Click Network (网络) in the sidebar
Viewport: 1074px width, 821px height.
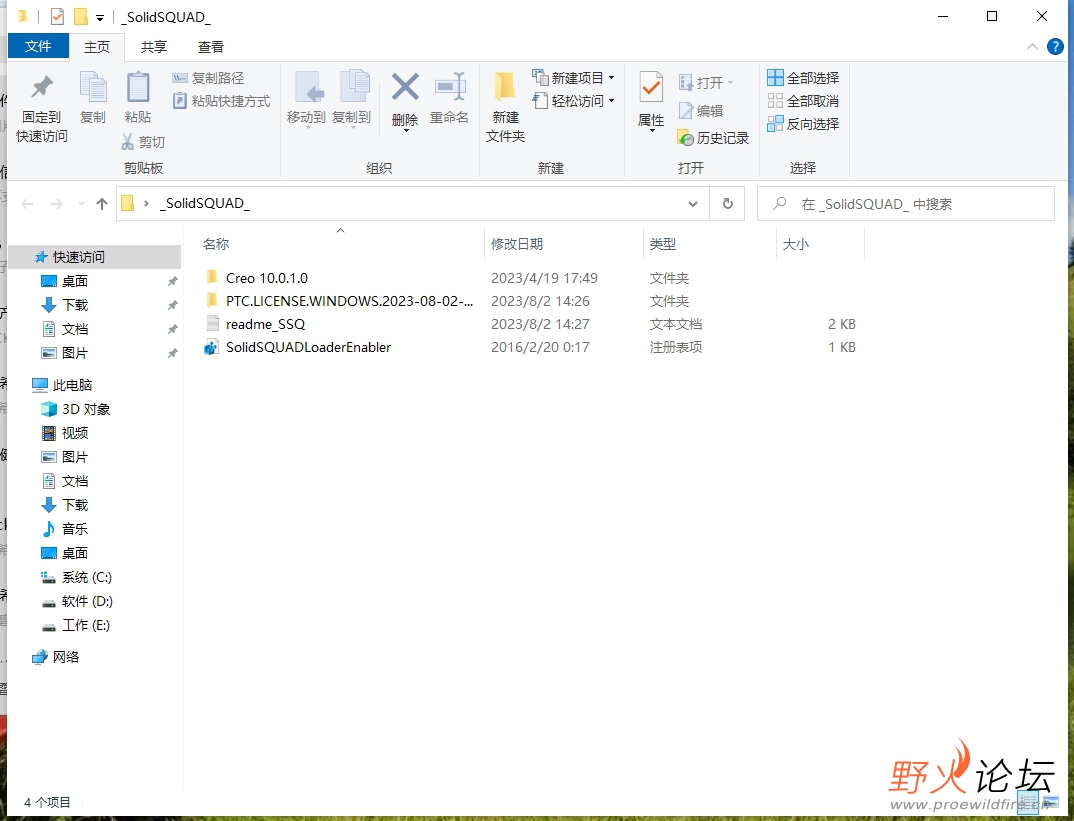click(66, 657)
